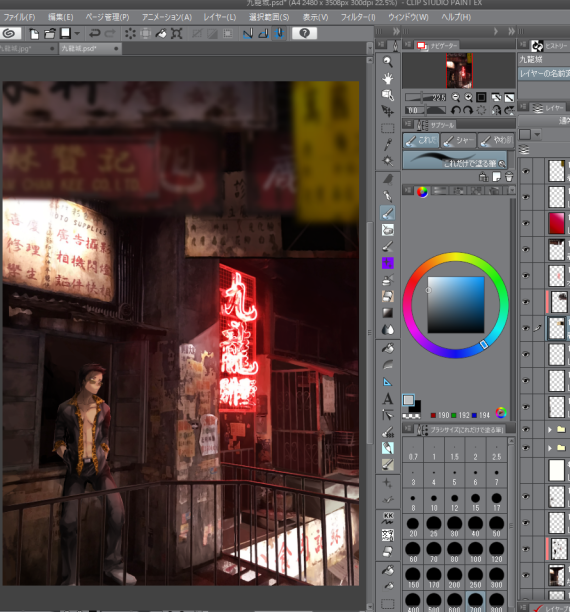The width and height of the screenshot is (570, 612).
Task: Select the KK squiggle tool icon
Action: 388,518
